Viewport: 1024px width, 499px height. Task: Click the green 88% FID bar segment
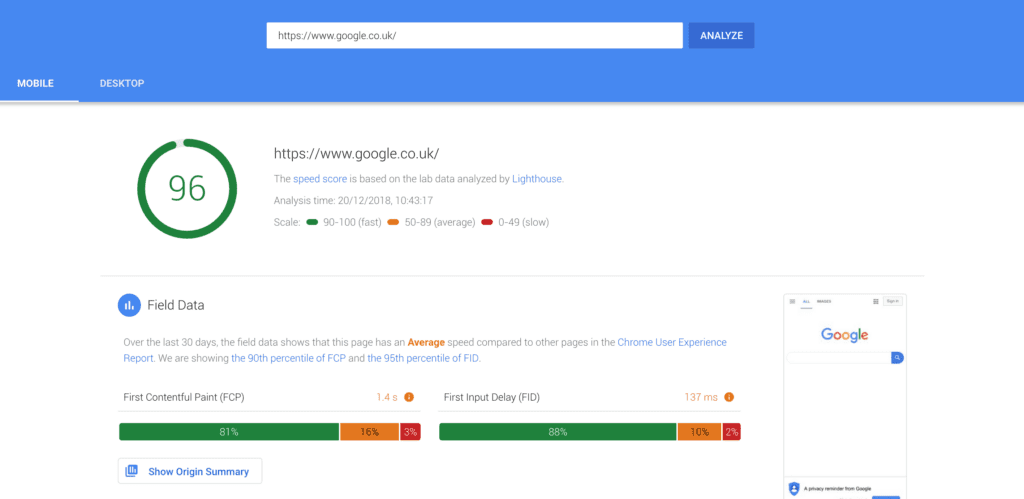557,432
